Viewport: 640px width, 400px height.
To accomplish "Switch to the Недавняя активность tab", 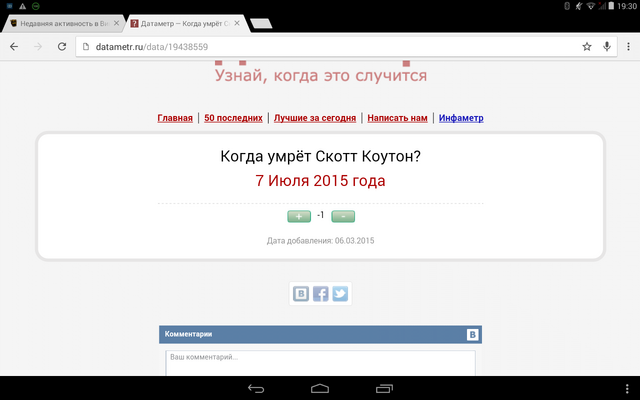I will pos(64,24).
